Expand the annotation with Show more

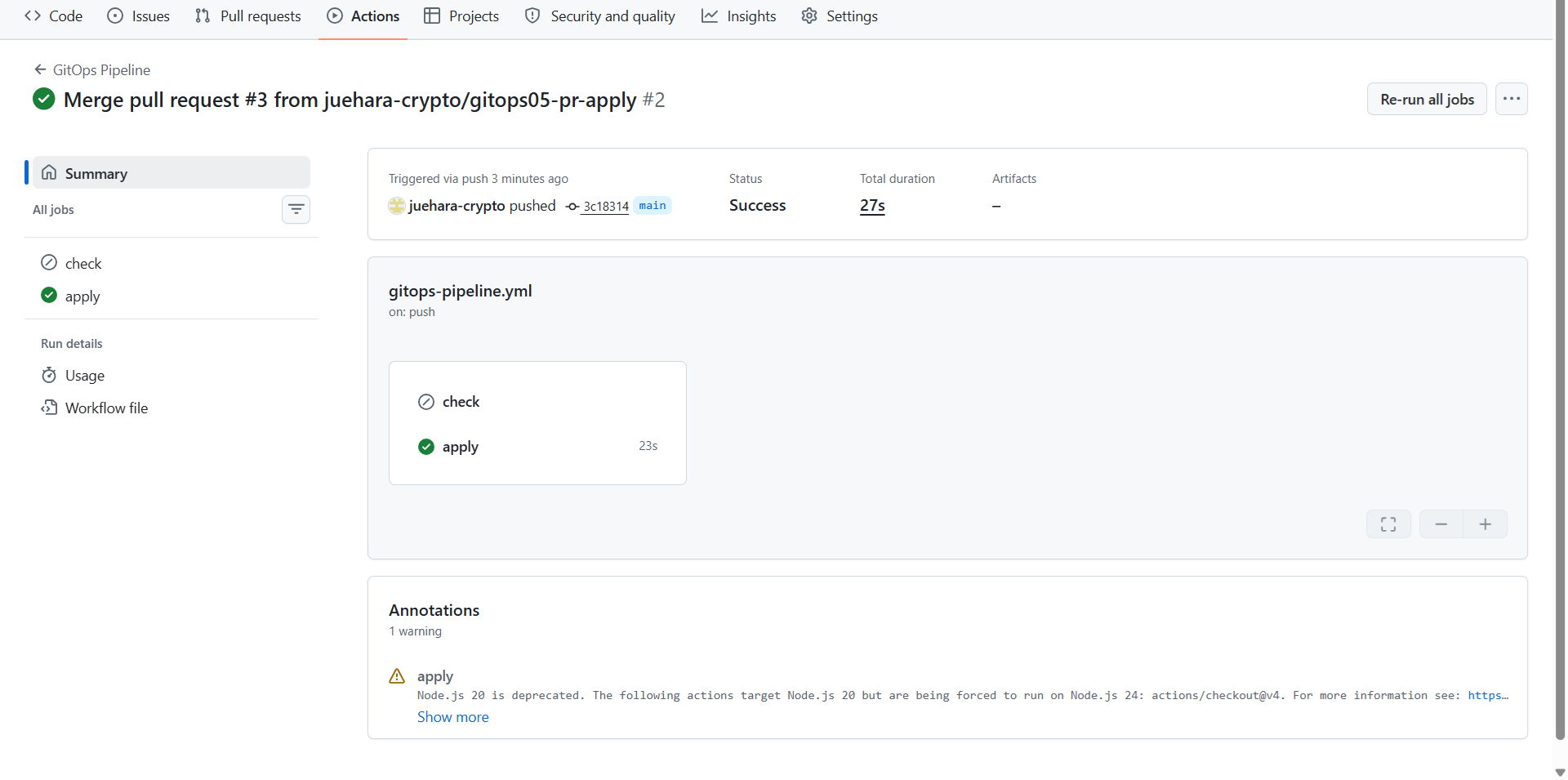453,717
